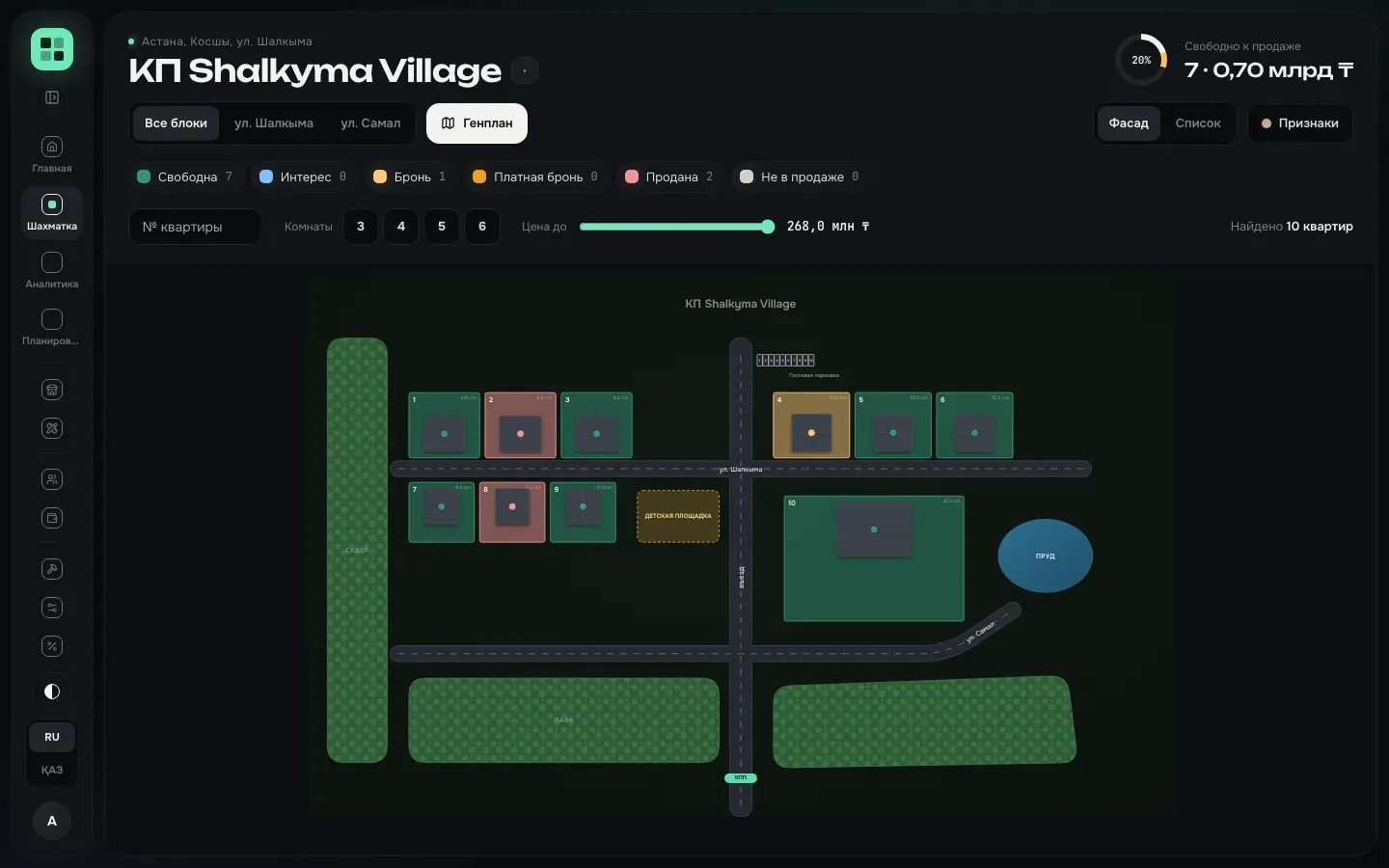Click the КПП checkpoint marker
Viewport: 1389px width, 868px height.
point(741,778)
